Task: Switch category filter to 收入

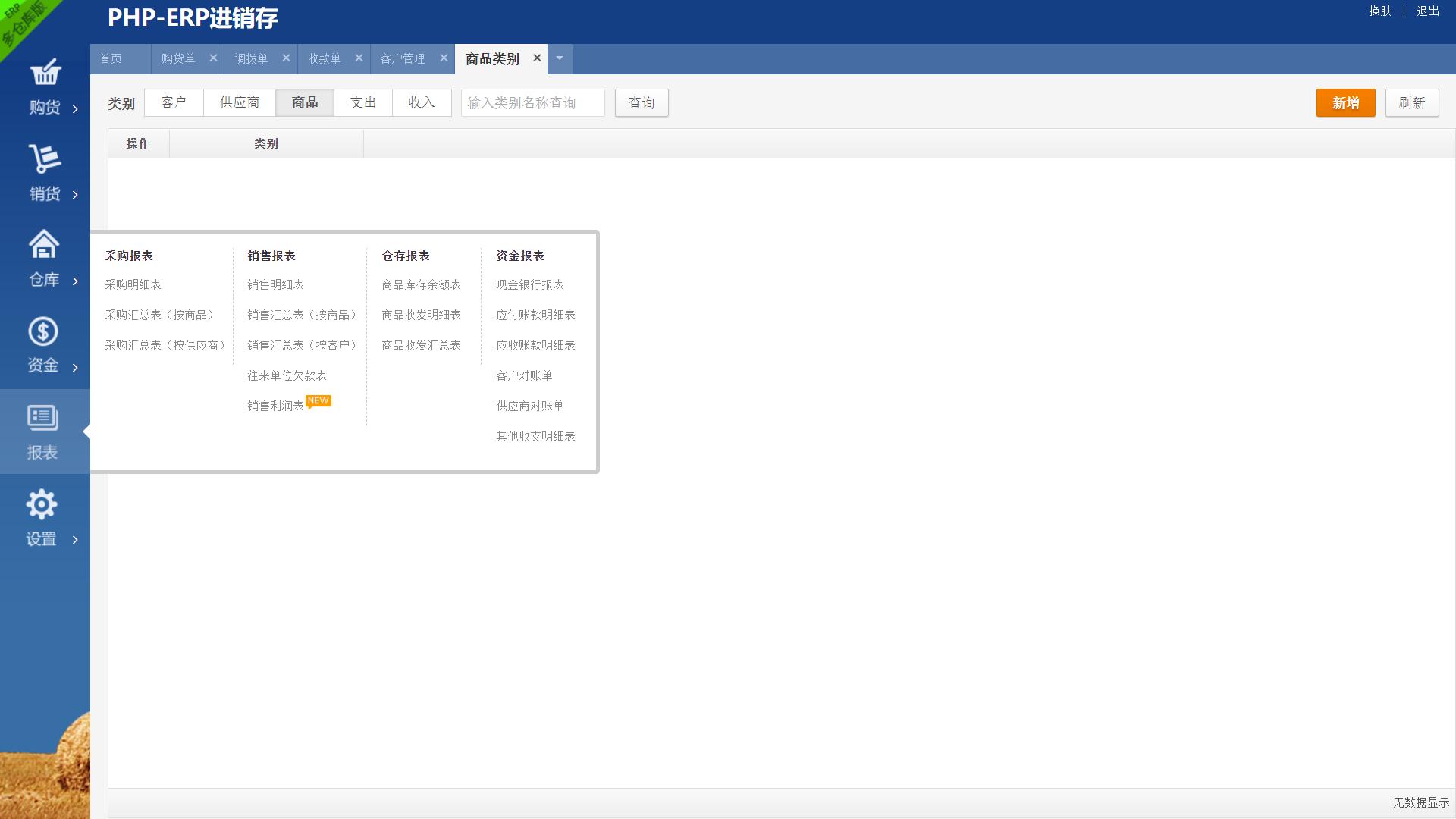Action: (422, 102)
